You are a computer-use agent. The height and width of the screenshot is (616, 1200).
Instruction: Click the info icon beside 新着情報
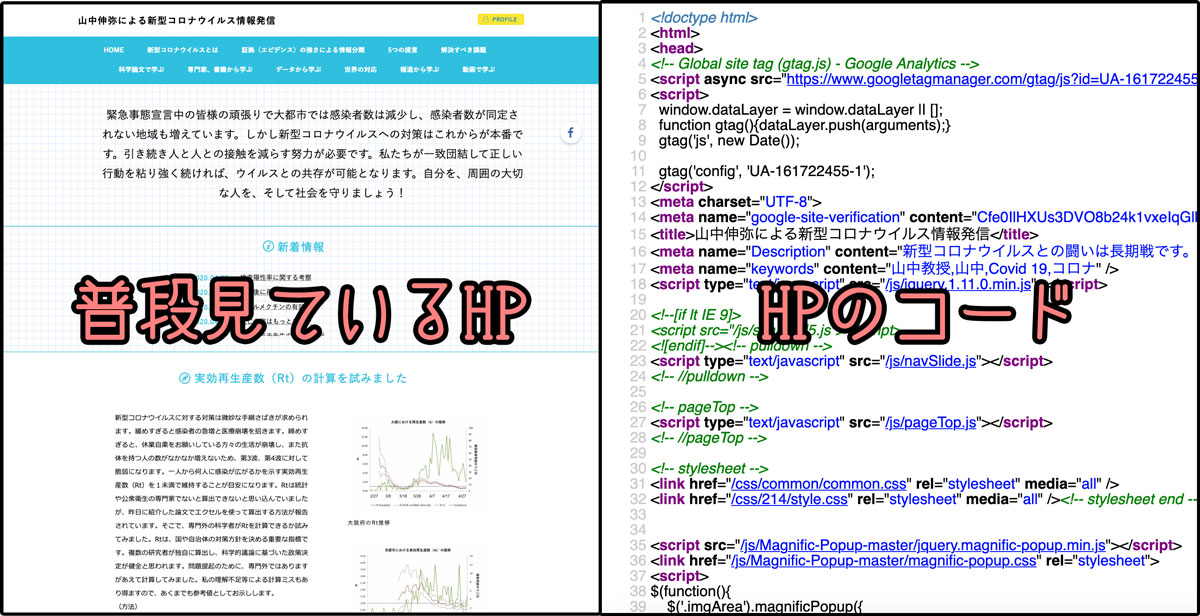point(268,246)
